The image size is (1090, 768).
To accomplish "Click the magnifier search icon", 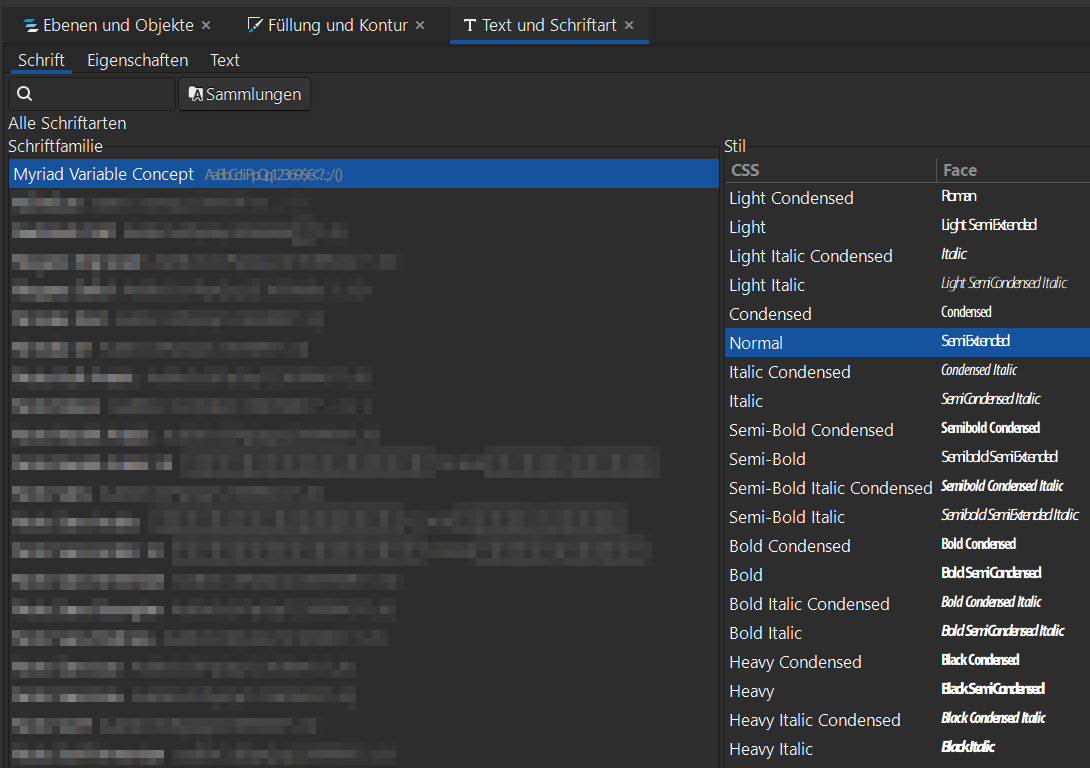I will 24,94.
